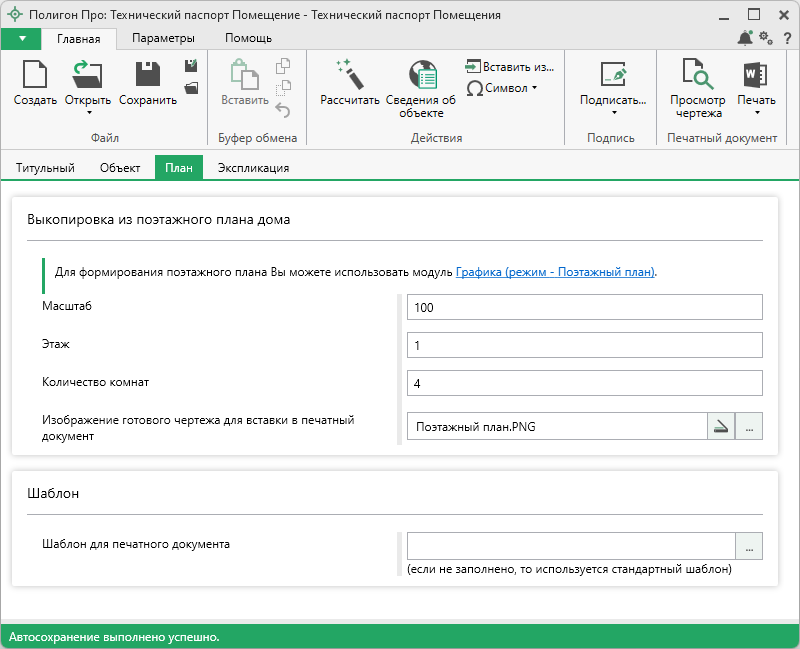Screen dimensions: 800x649
Task: Switch to the Параметры ribbon tab
Action: (x=163, y=38)
